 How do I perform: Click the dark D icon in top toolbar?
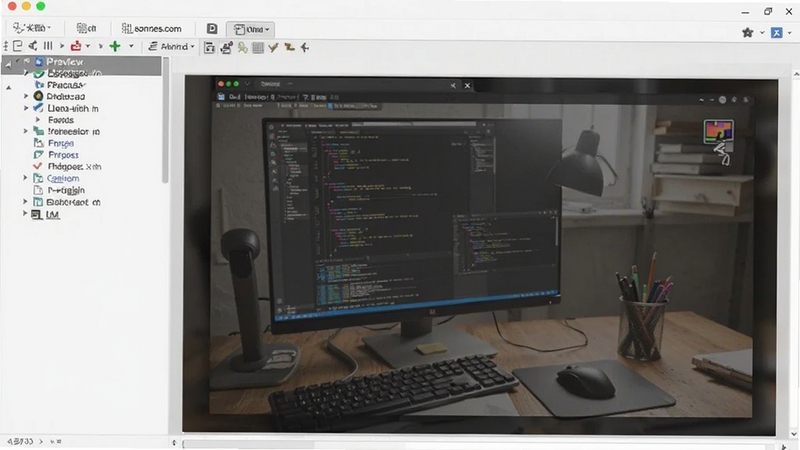pyautogui.click(x=212, y=29)
